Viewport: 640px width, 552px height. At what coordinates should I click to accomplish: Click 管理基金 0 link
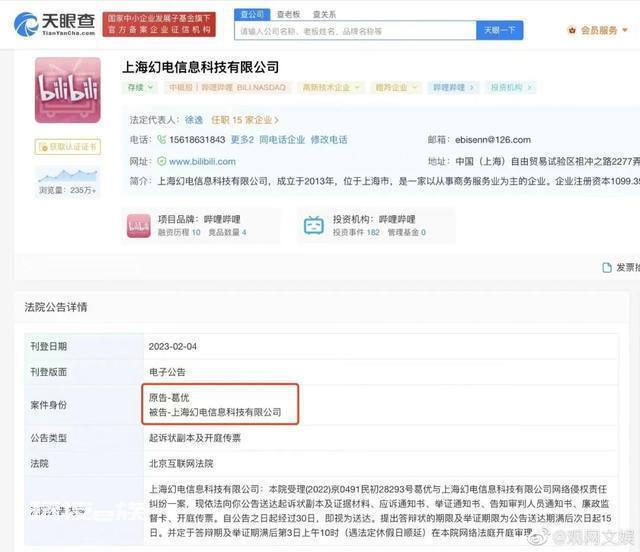407,232
